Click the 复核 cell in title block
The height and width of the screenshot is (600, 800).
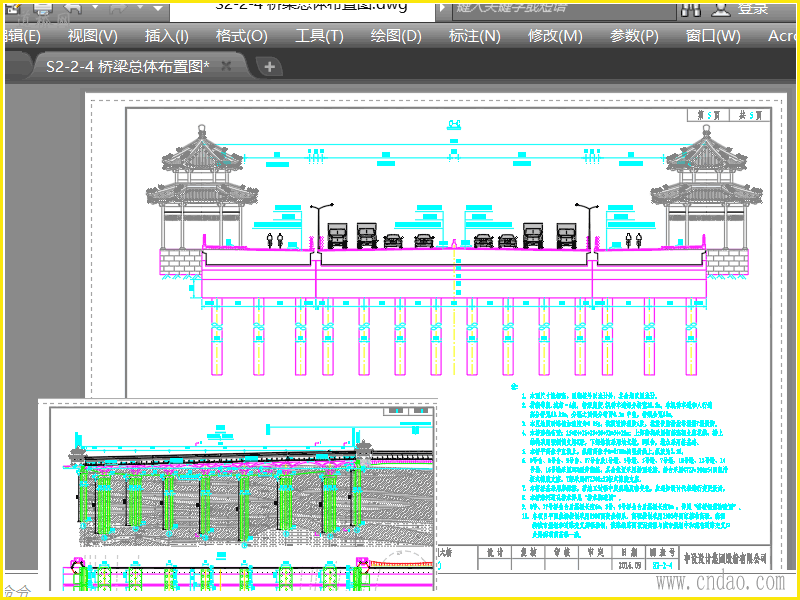pyautogui.click(x=528, y=552)
